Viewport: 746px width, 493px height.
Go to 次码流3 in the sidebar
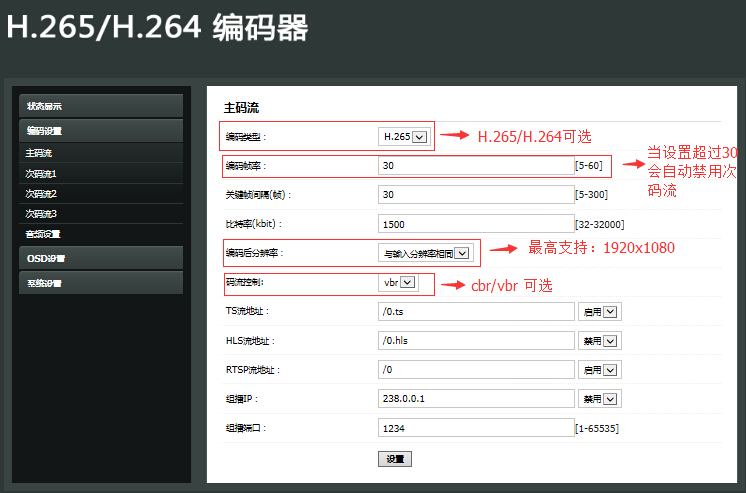(101, 214)
